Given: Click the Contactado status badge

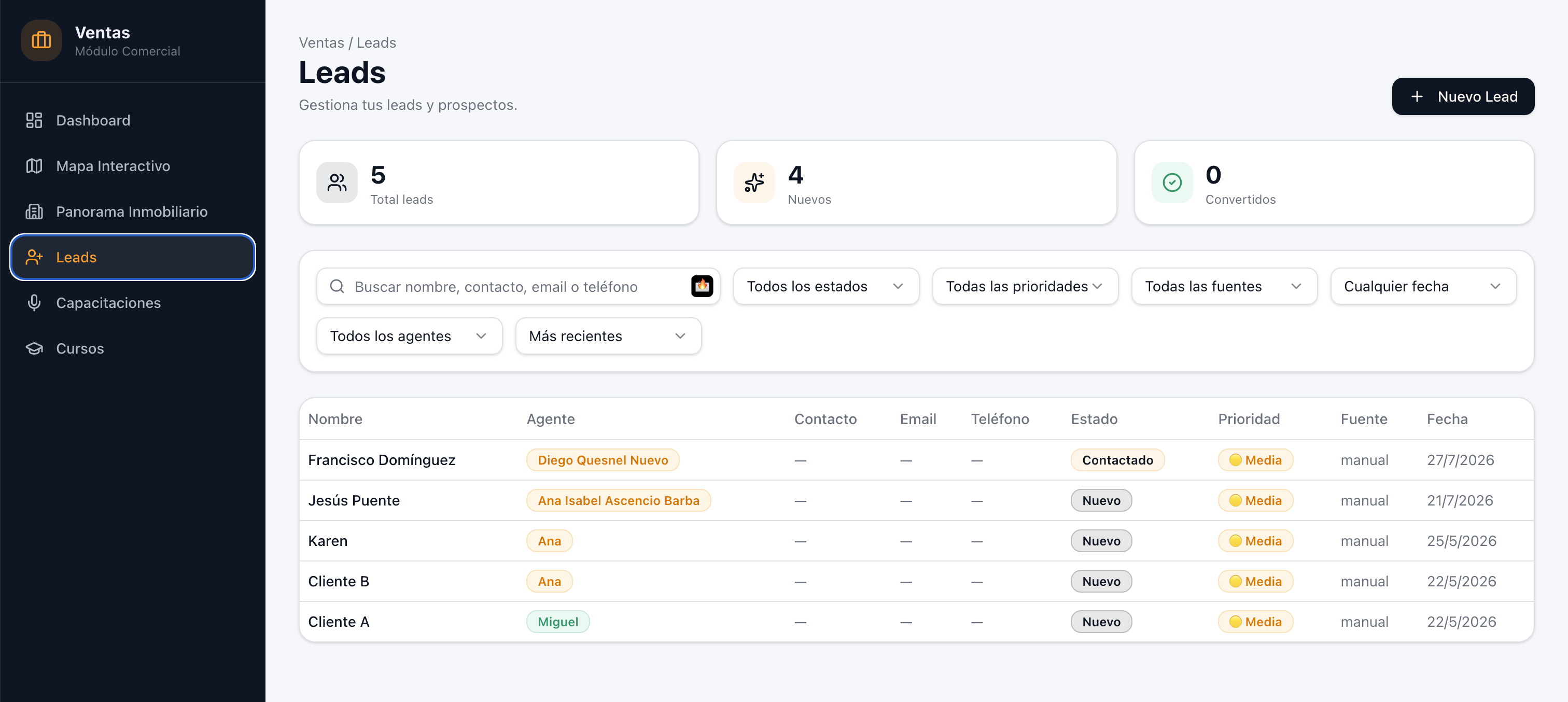Looking at the screenshot, I should 1117,460.
